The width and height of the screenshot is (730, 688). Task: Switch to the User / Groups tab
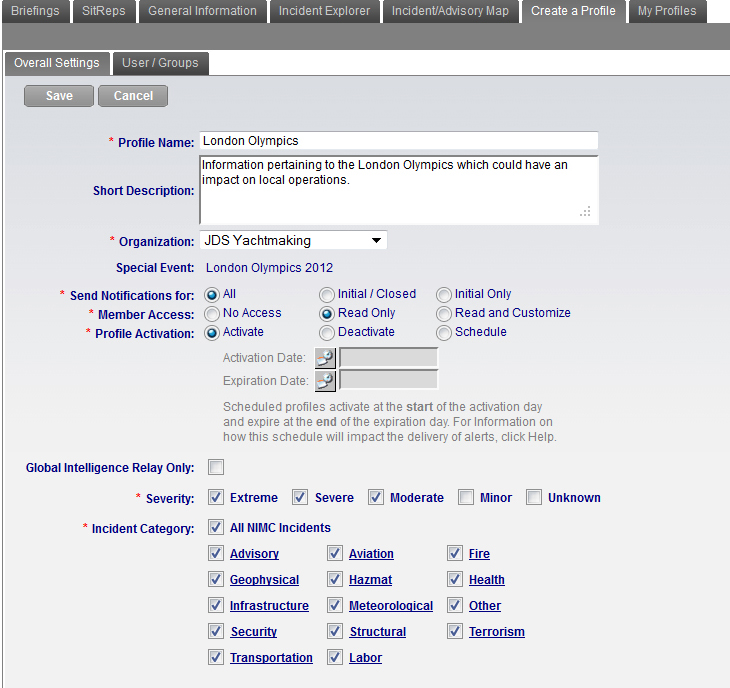(160, 63)
